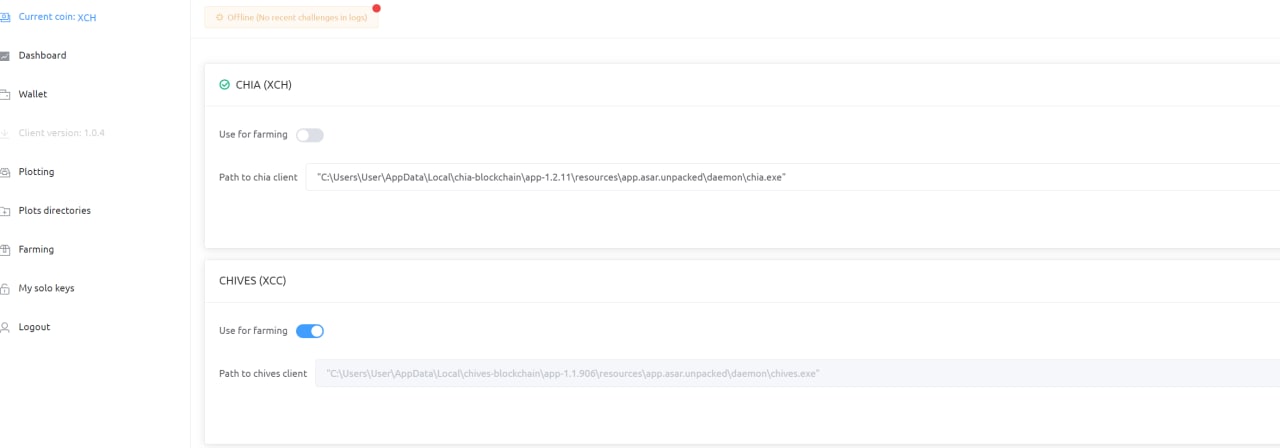Go to the Plotting section
Viewport: 1280px width, 448px height.
[36, 172]
